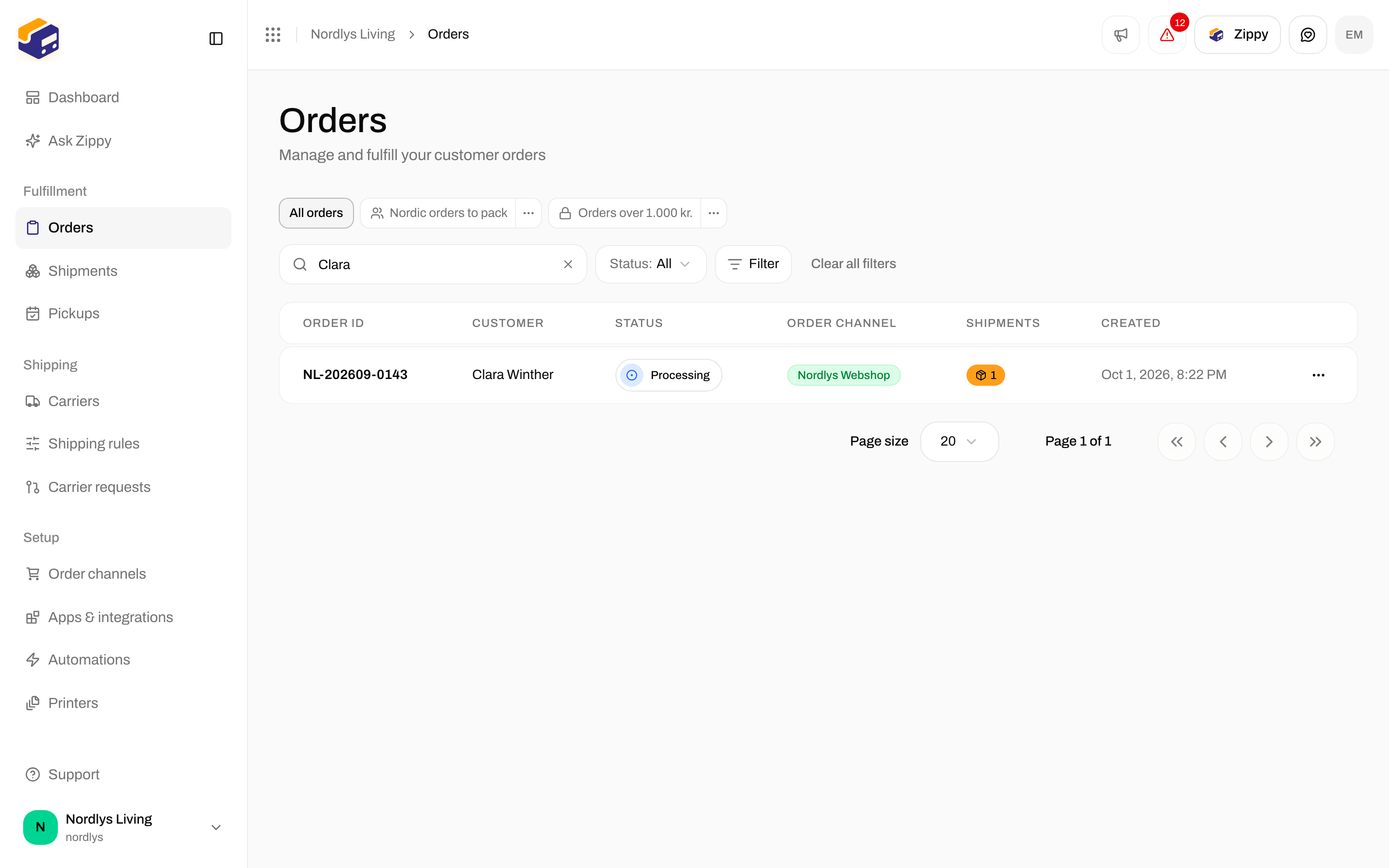The image size is (1389, 868).
Task: Open Carriers in the sidebar
Action: (123, 401)
